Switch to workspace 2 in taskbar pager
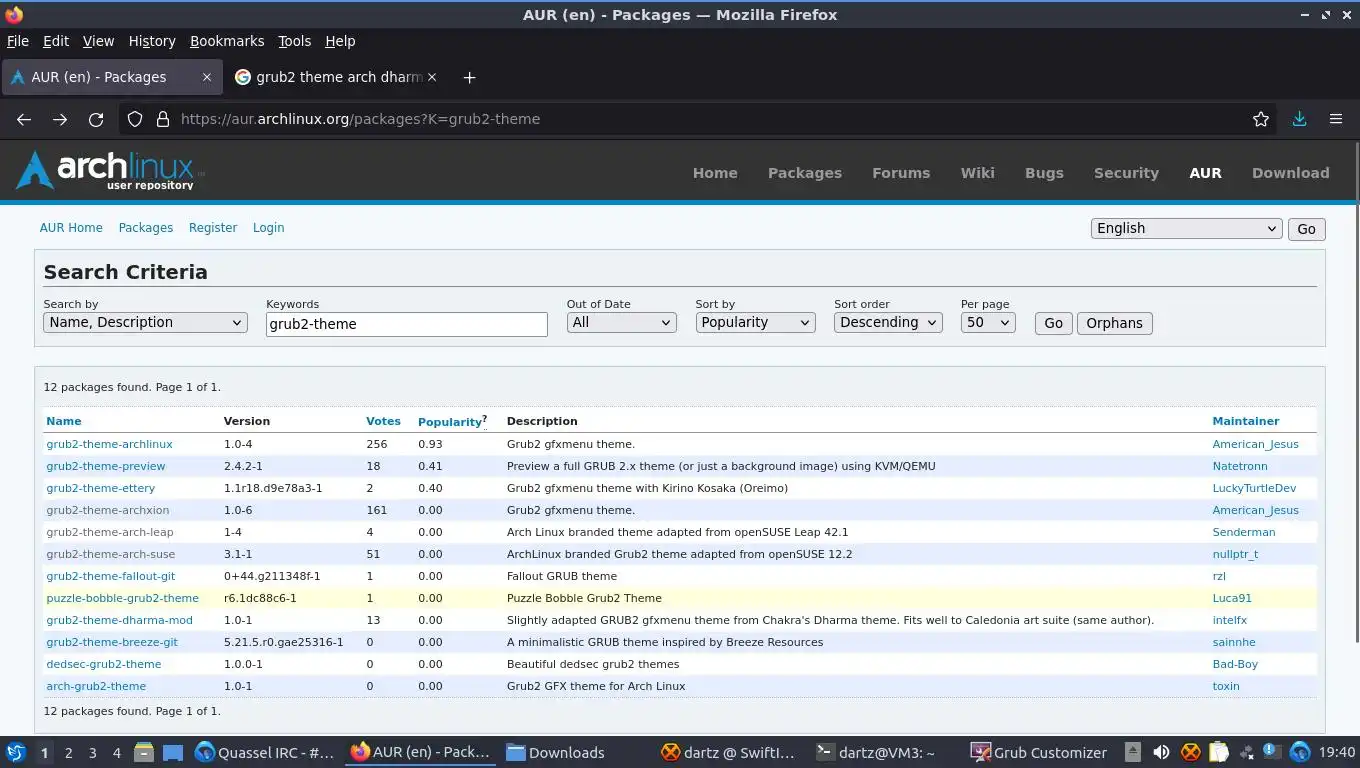The width and height of the screenshot is (1360, 768). [68, 753]
